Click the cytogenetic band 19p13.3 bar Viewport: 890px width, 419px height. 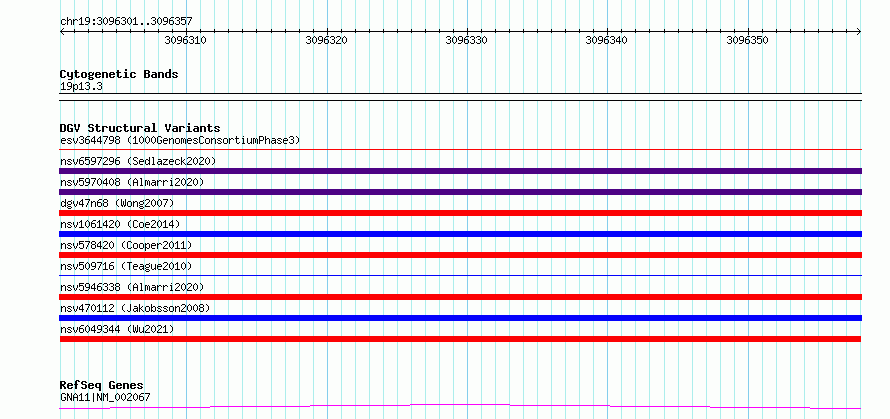coord(460,97)
